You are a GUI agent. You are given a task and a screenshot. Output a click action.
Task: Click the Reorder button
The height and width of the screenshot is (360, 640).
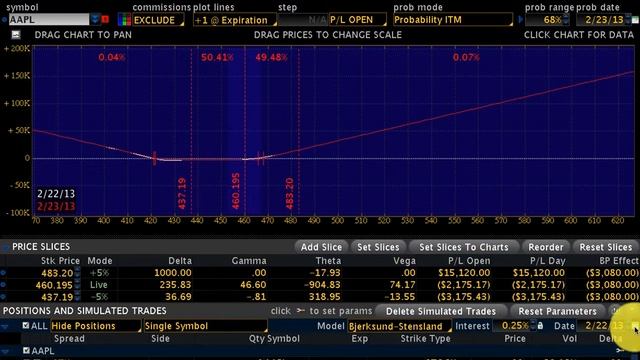tap(546, 247)
